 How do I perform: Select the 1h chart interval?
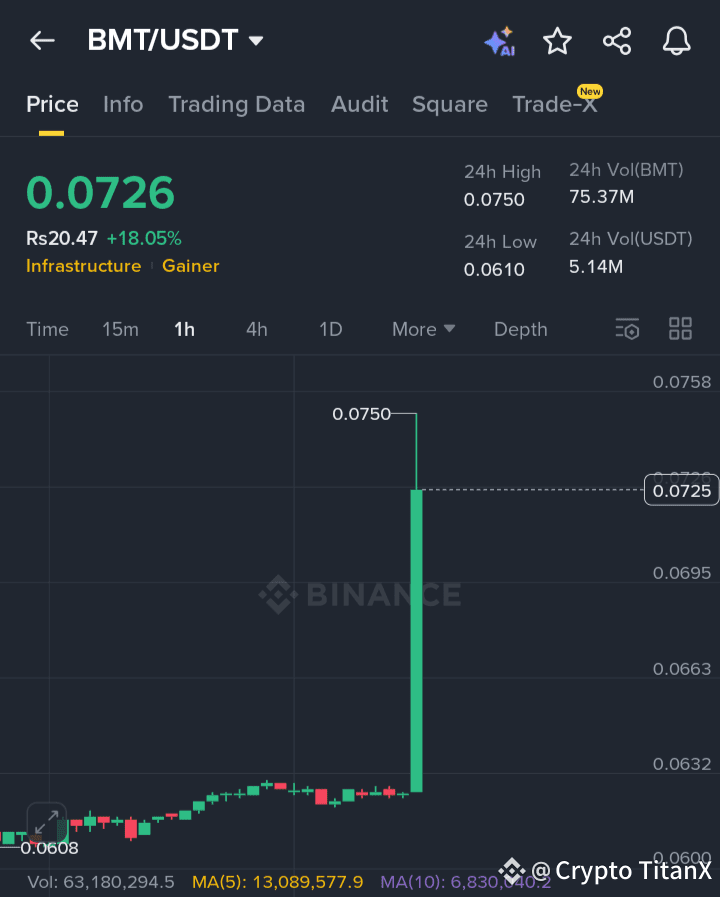tap(184, 330)
